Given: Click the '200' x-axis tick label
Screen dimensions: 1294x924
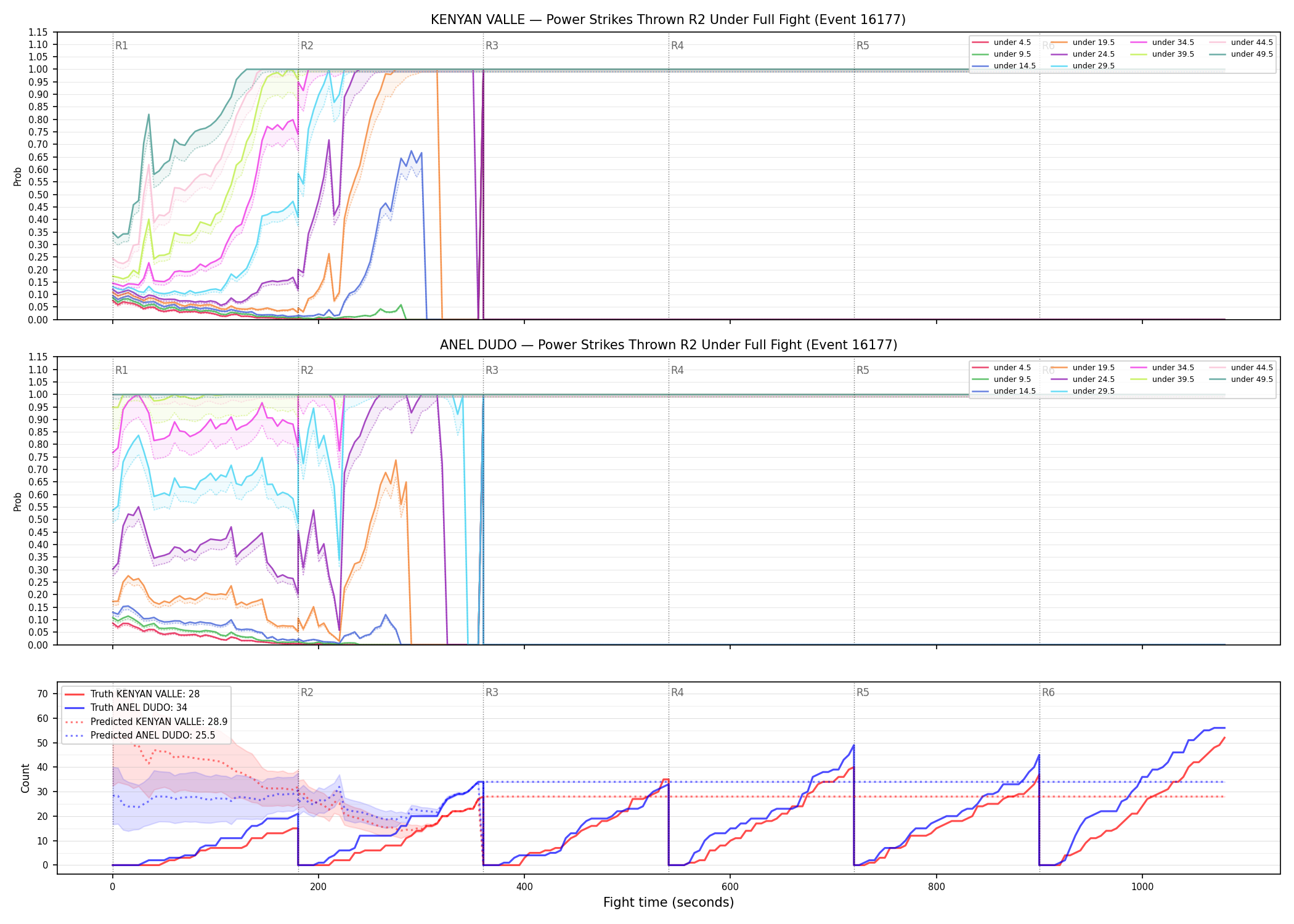Looking at the screenshot, I should [319, 887].
